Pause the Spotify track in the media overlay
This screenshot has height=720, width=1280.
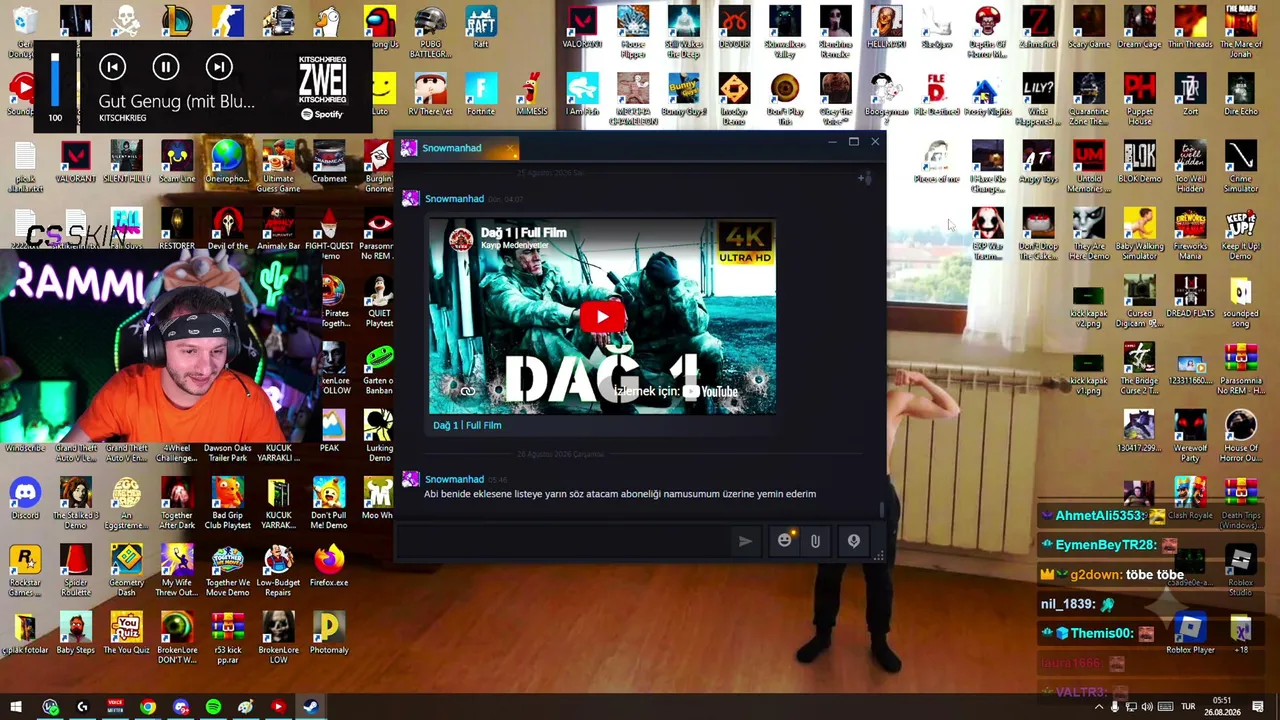(166, 67)
